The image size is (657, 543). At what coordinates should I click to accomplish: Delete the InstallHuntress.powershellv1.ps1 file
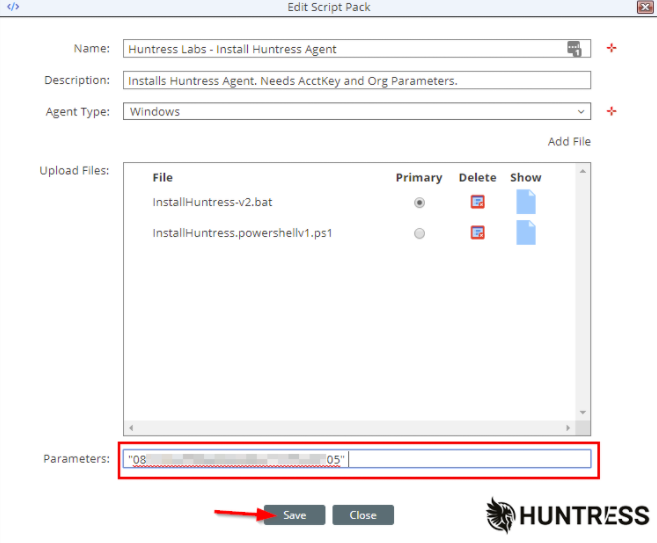(x=478, y=233)
